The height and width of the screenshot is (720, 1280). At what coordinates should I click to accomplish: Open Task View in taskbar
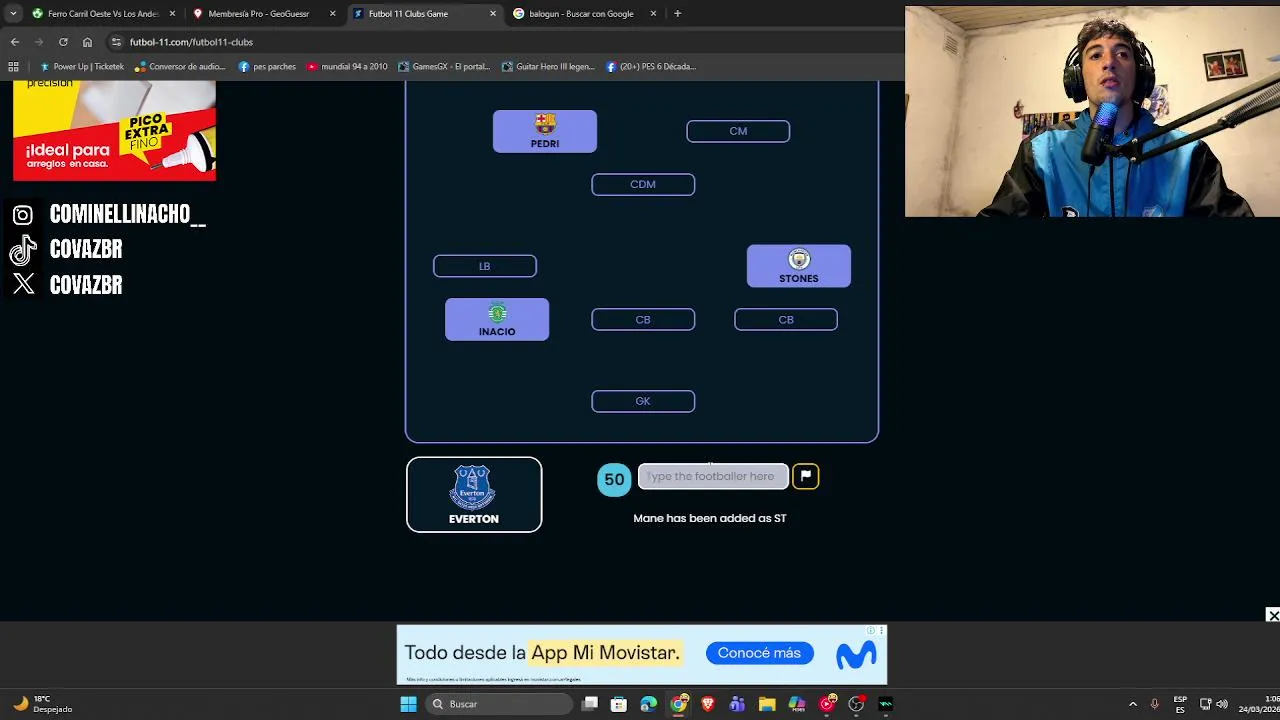point(590,704)
